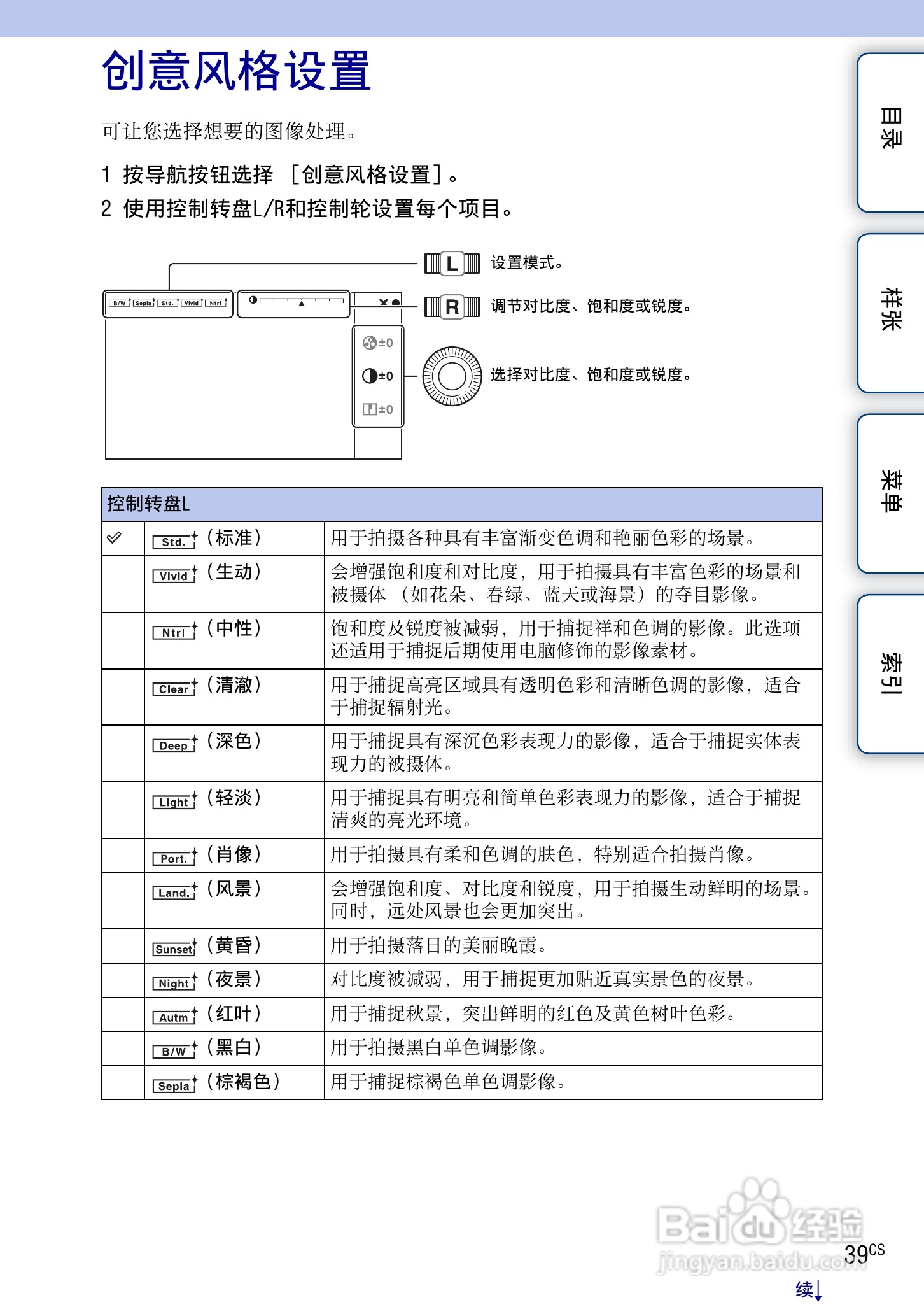Click the 控制转盘L table header
This screenshot has width=924, height=1314.
pyautogui.click(x=462, y=504)
